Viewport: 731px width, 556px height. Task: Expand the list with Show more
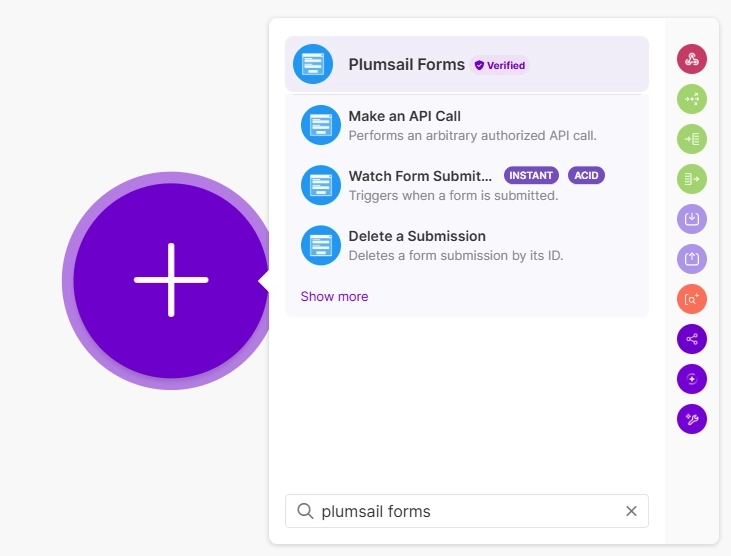coord(334,297)
